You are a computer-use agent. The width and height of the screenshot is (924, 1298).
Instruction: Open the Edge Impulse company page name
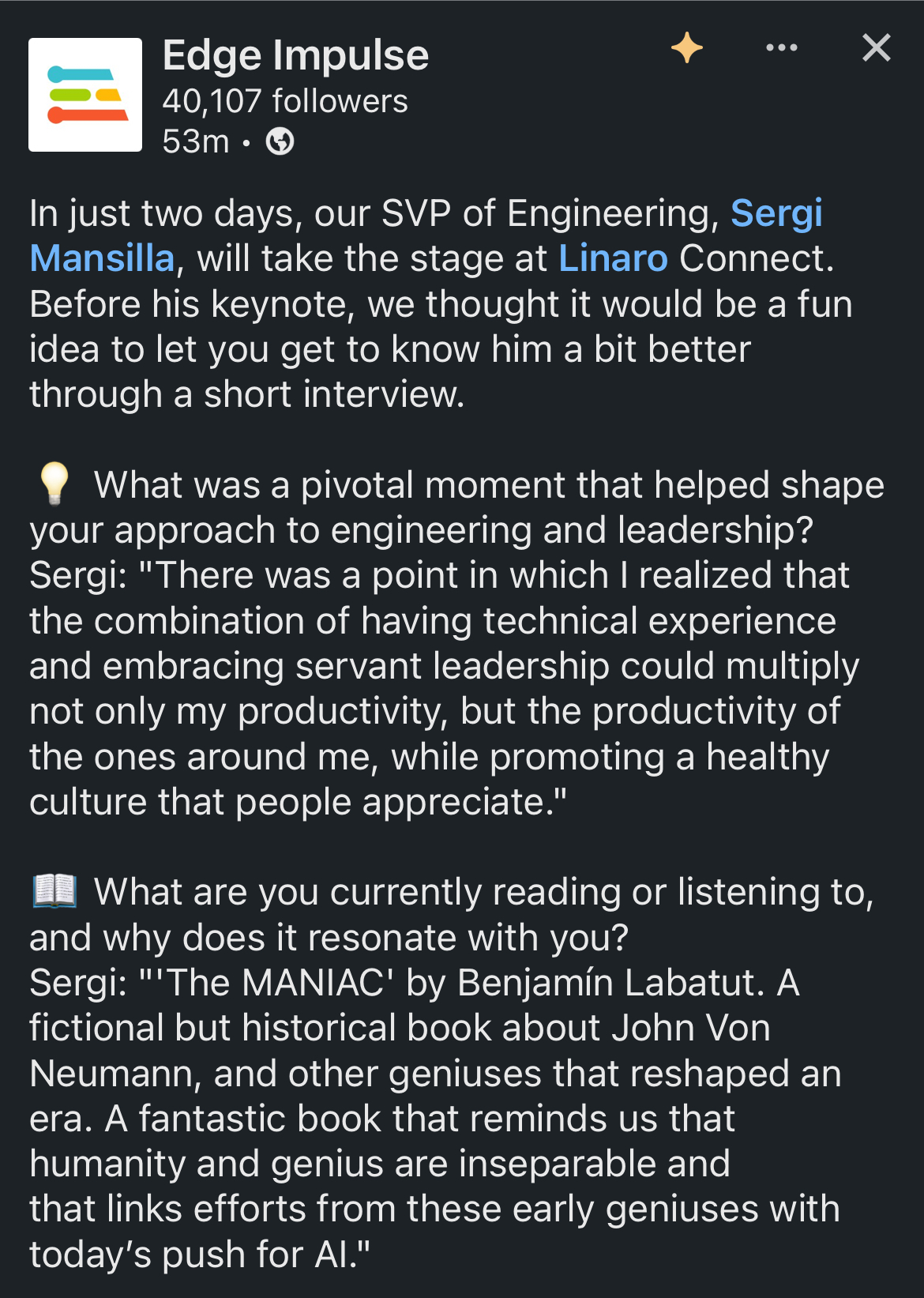pos(295,55)
